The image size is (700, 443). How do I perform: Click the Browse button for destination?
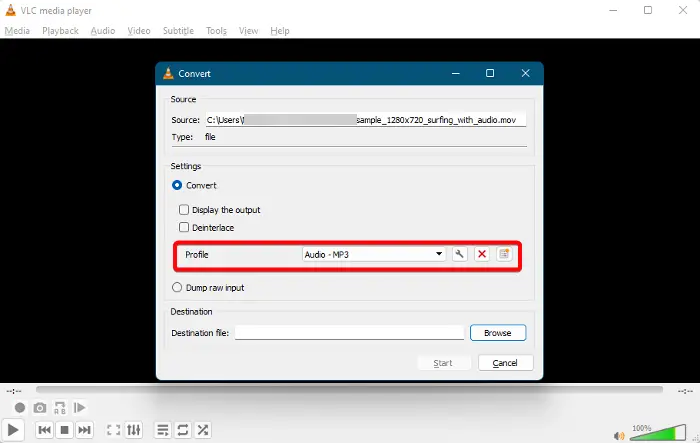click(498, 333)
